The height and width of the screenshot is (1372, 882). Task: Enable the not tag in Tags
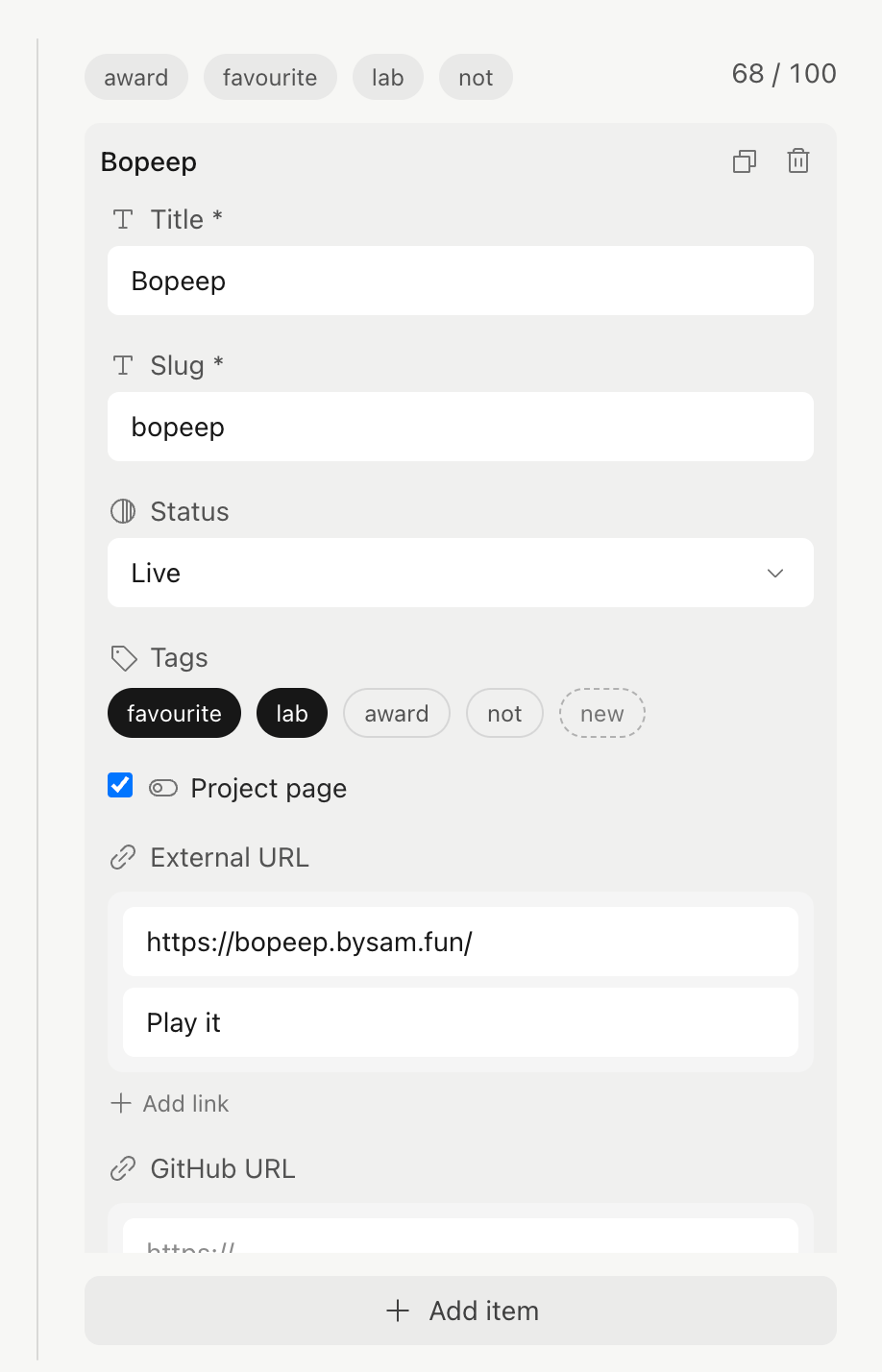point(504,713)
